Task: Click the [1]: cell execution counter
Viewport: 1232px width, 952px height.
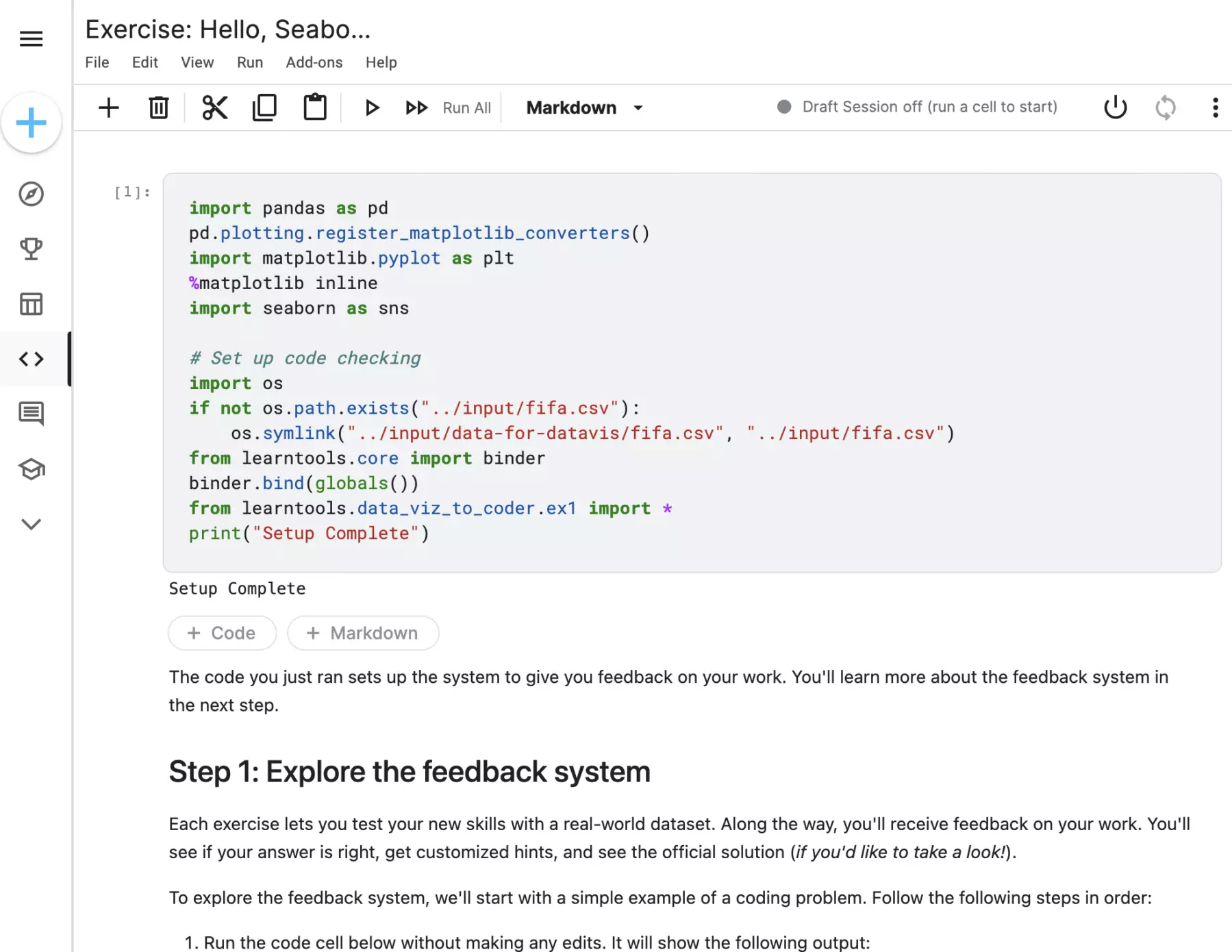Action: tap(132, 192)
